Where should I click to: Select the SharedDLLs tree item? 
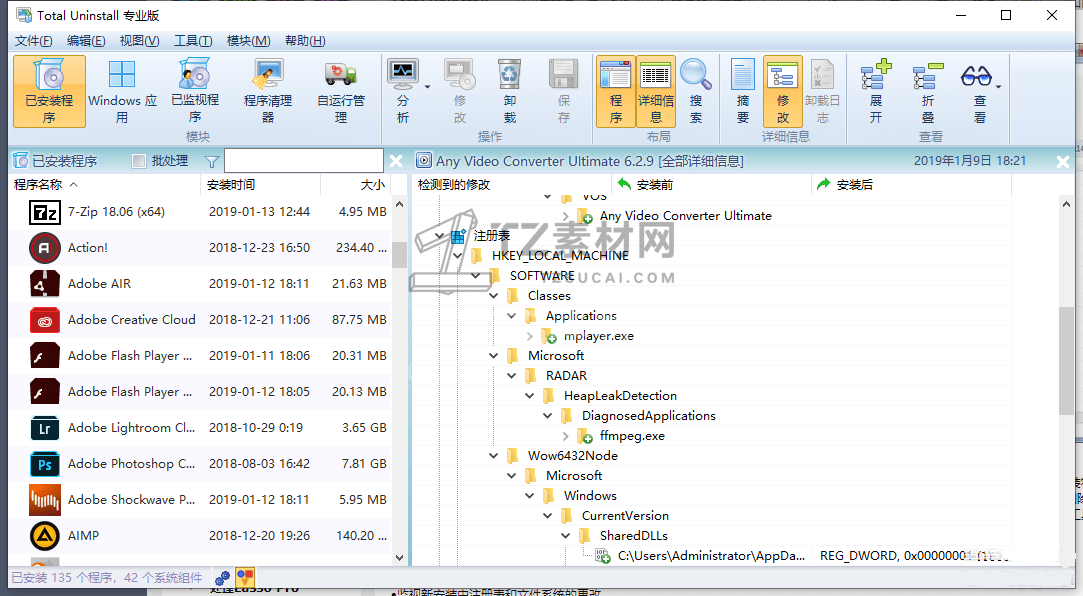pos(633,536)
